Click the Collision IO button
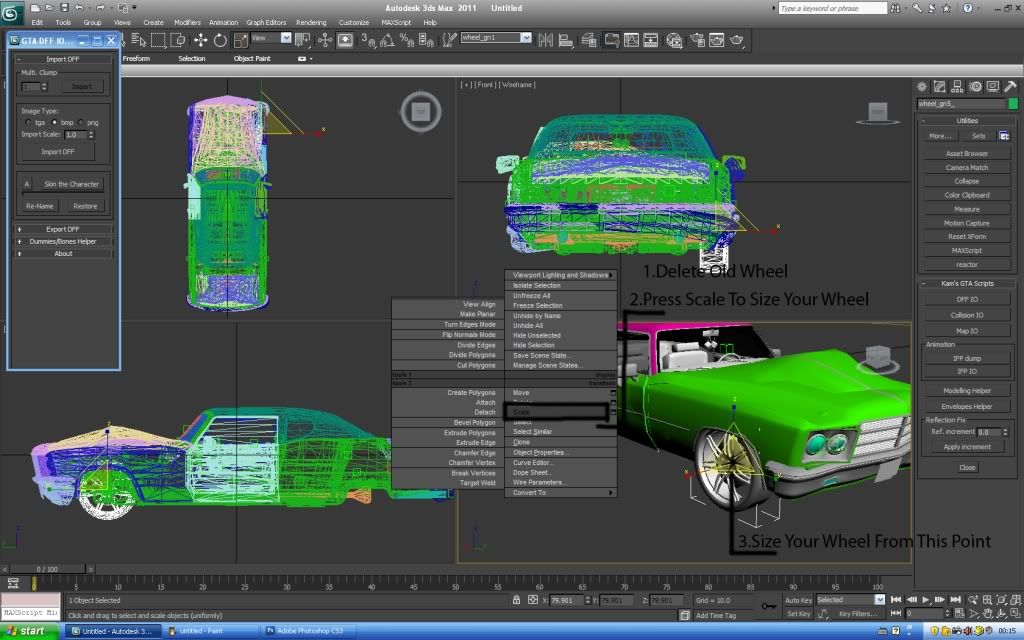Screen dimensions: 1024x640 [967, 315]
